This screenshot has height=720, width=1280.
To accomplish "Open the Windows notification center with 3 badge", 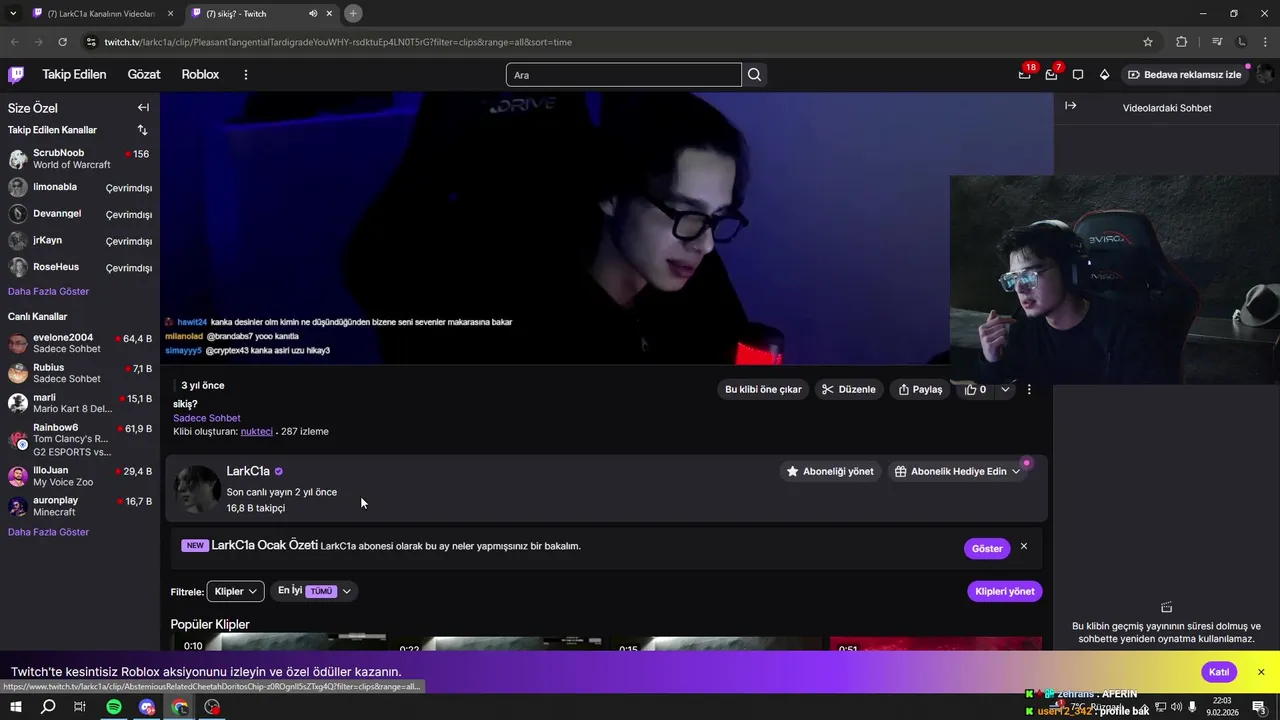I will pos(1260,708).
